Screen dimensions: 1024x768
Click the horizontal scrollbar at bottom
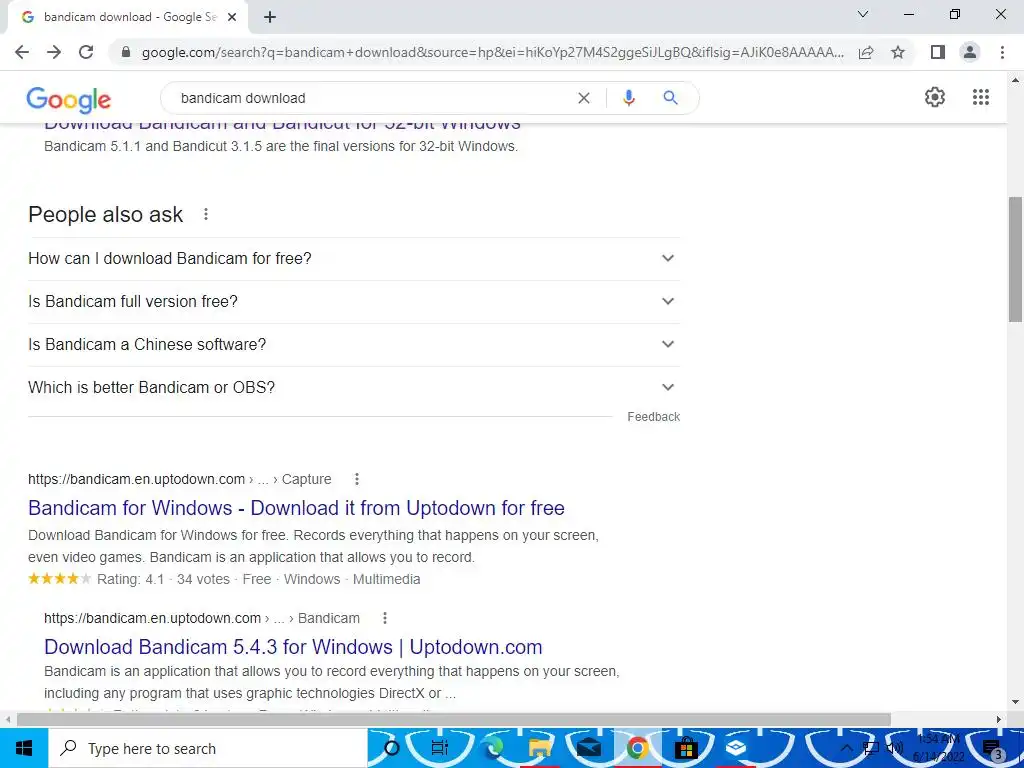pyautogui.click(x=454, y=720)
